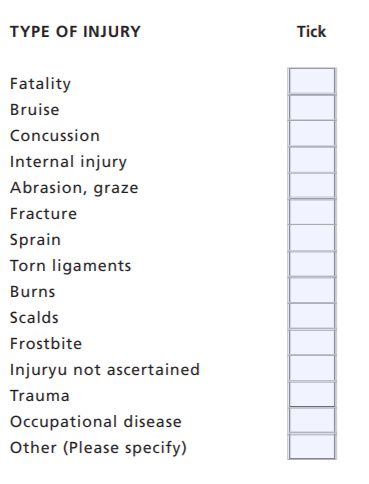
Task: Check the Concussion box
Action: click(x=312, y=133)
